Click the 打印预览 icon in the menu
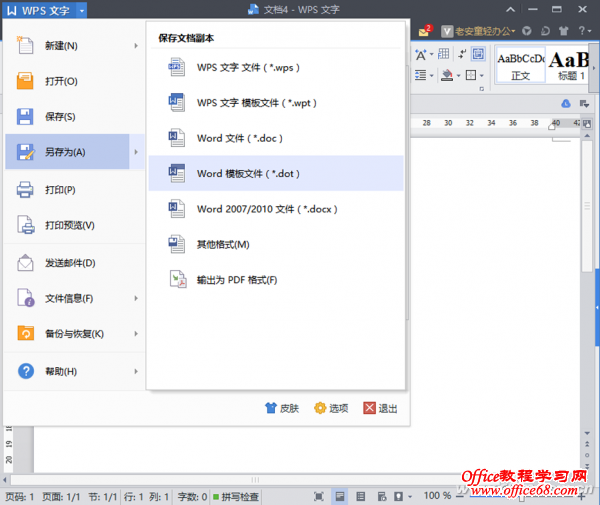The height and width of the screenshot is (505, 600). tap(26, 225)
